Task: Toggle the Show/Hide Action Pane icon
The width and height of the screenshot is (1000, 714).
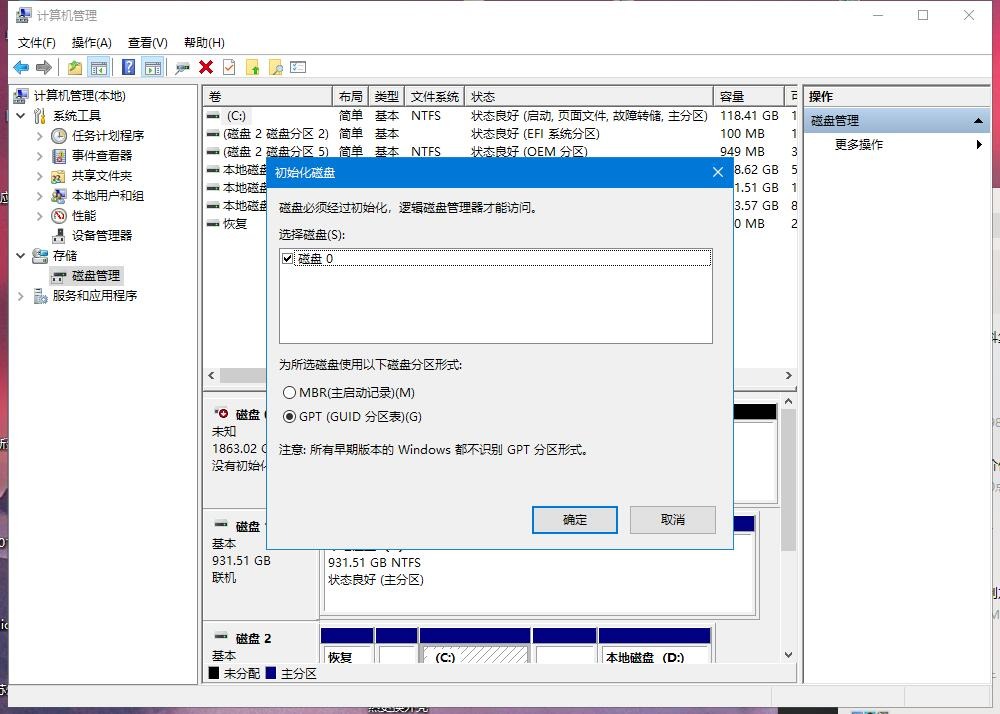Action: click(x=152, y=67)
